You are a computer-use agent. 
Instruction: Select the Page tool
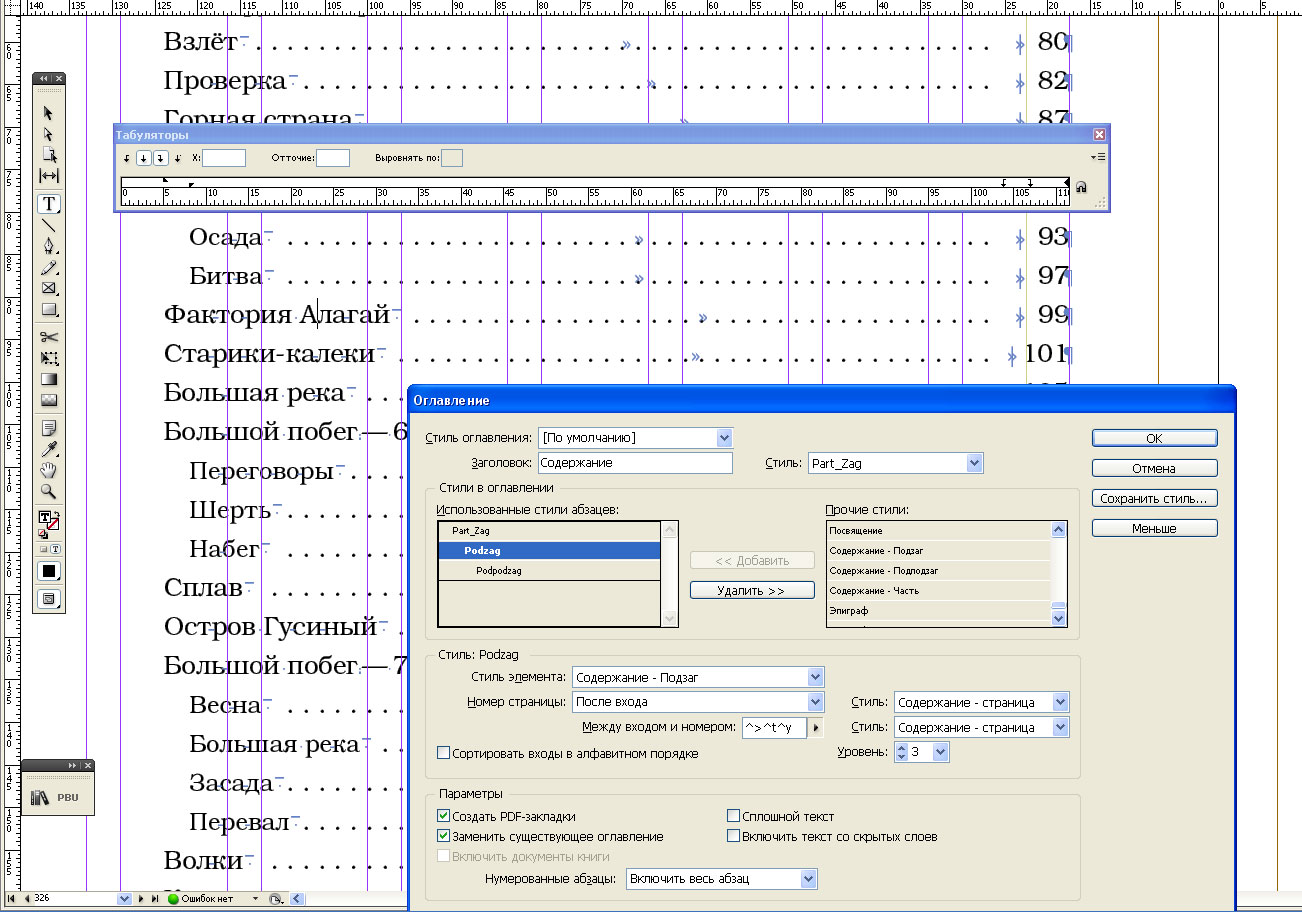click(48, 155)
